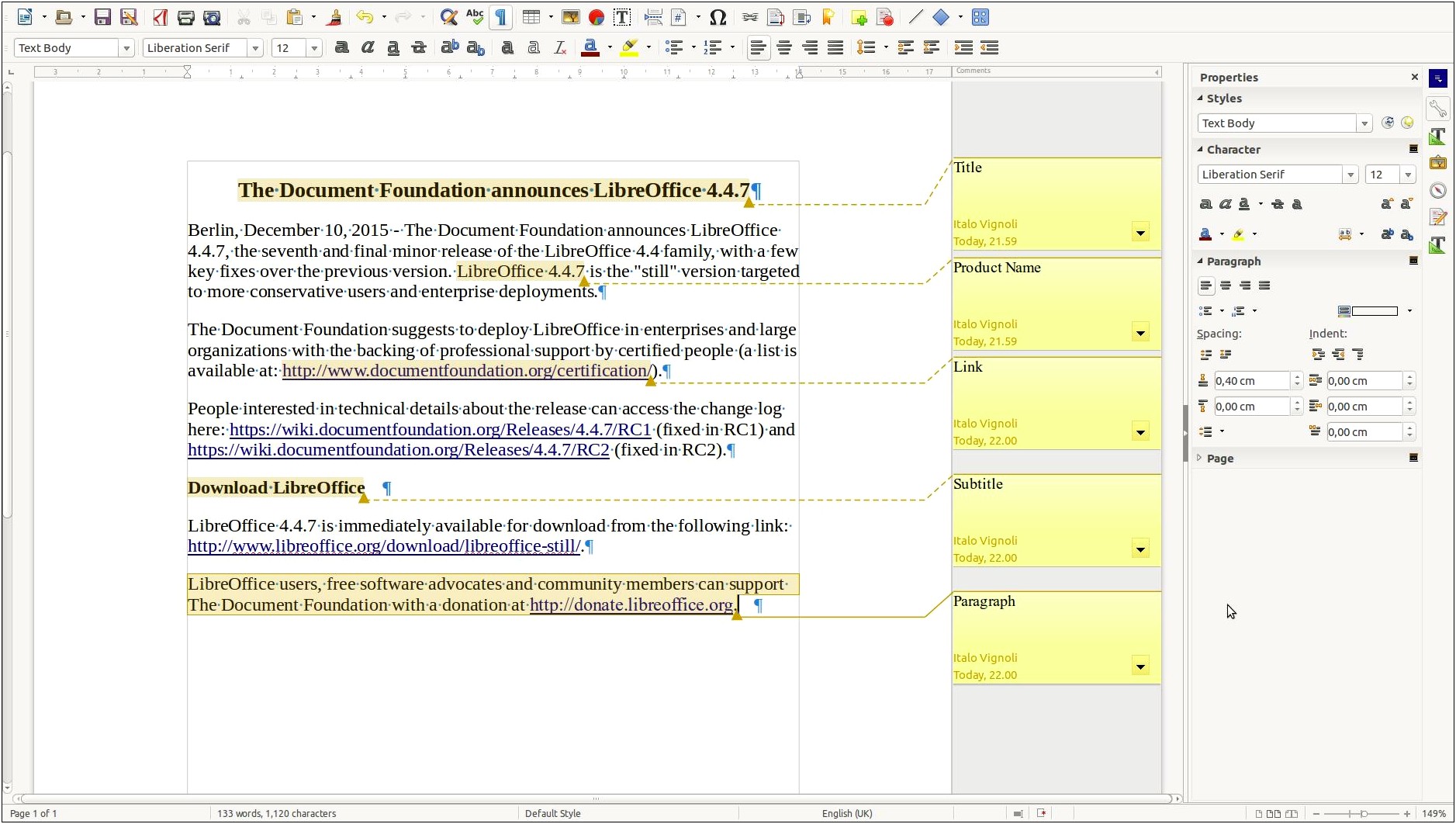
Task: Toggle Formatting Marks (pilcrow) button
Action: pos(501,17)
